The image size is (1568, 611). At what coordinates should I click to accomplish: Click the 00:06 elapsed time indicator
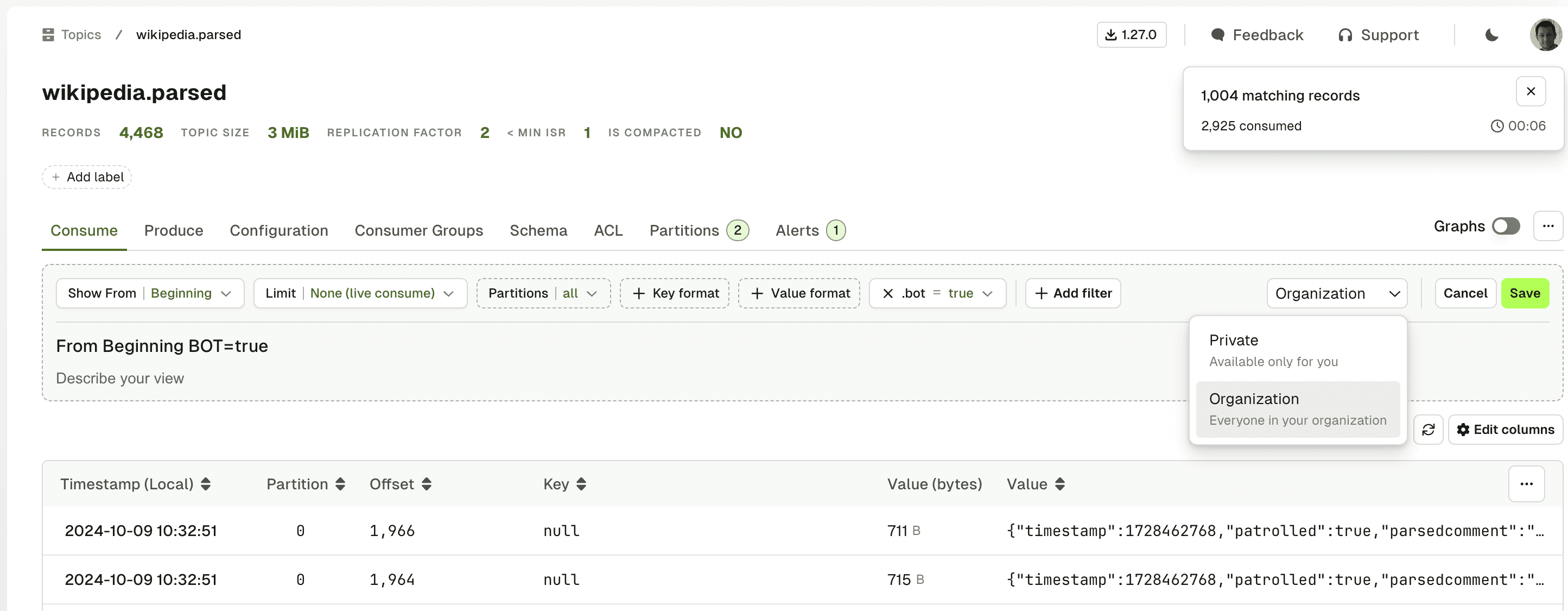1518,125
